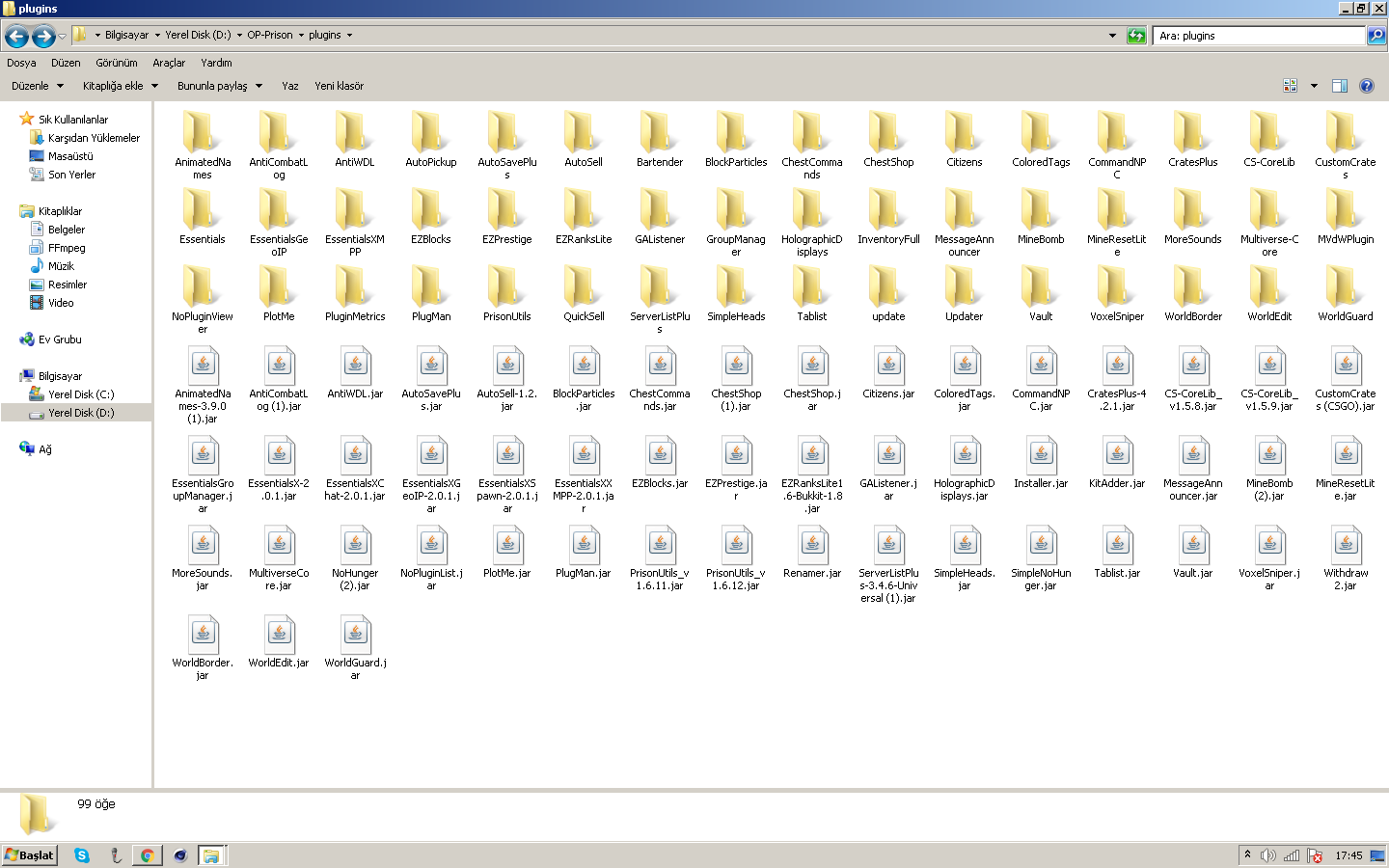Open the Yardım menu
This screenshot has height=868, width=1389.
click(216, 63)
